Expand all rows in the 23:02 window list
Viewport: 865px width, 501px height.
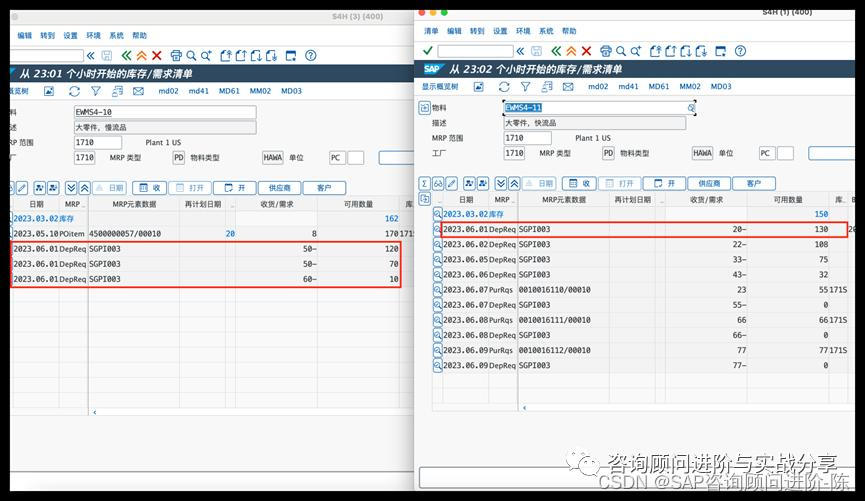[501, 183]
